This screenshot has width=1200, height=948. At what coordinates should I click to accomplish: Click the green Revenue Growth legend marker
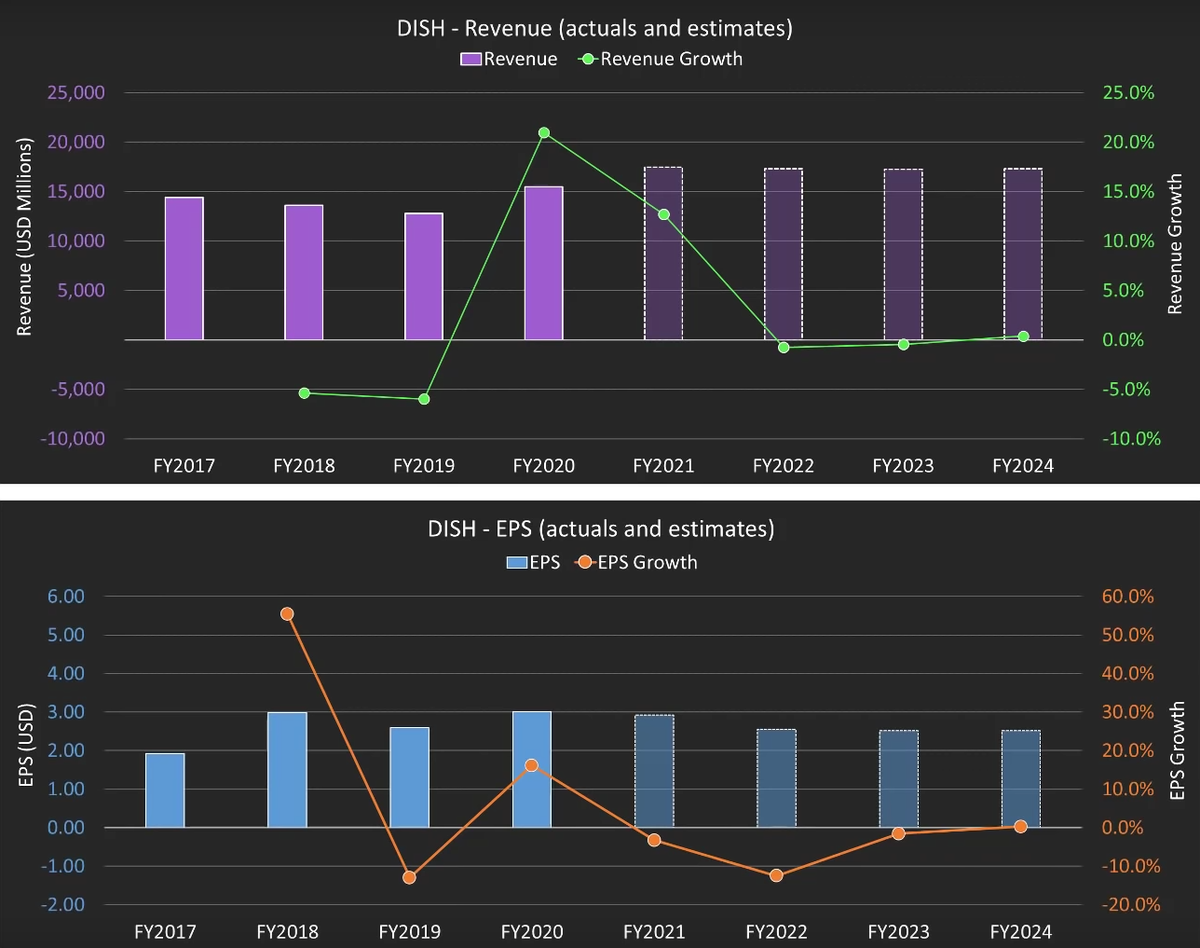[588, 59]
